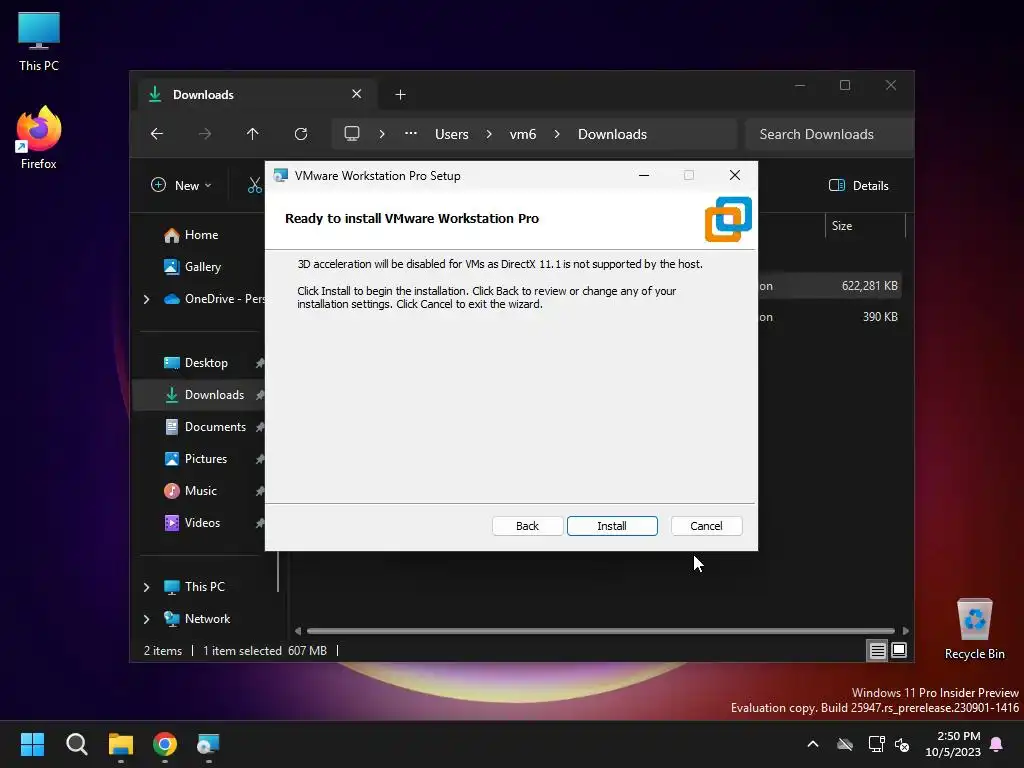This screenshot has height=768, width=1024.
Task: Click horizontal scrollbar in file list
Action: coord(601,631)
